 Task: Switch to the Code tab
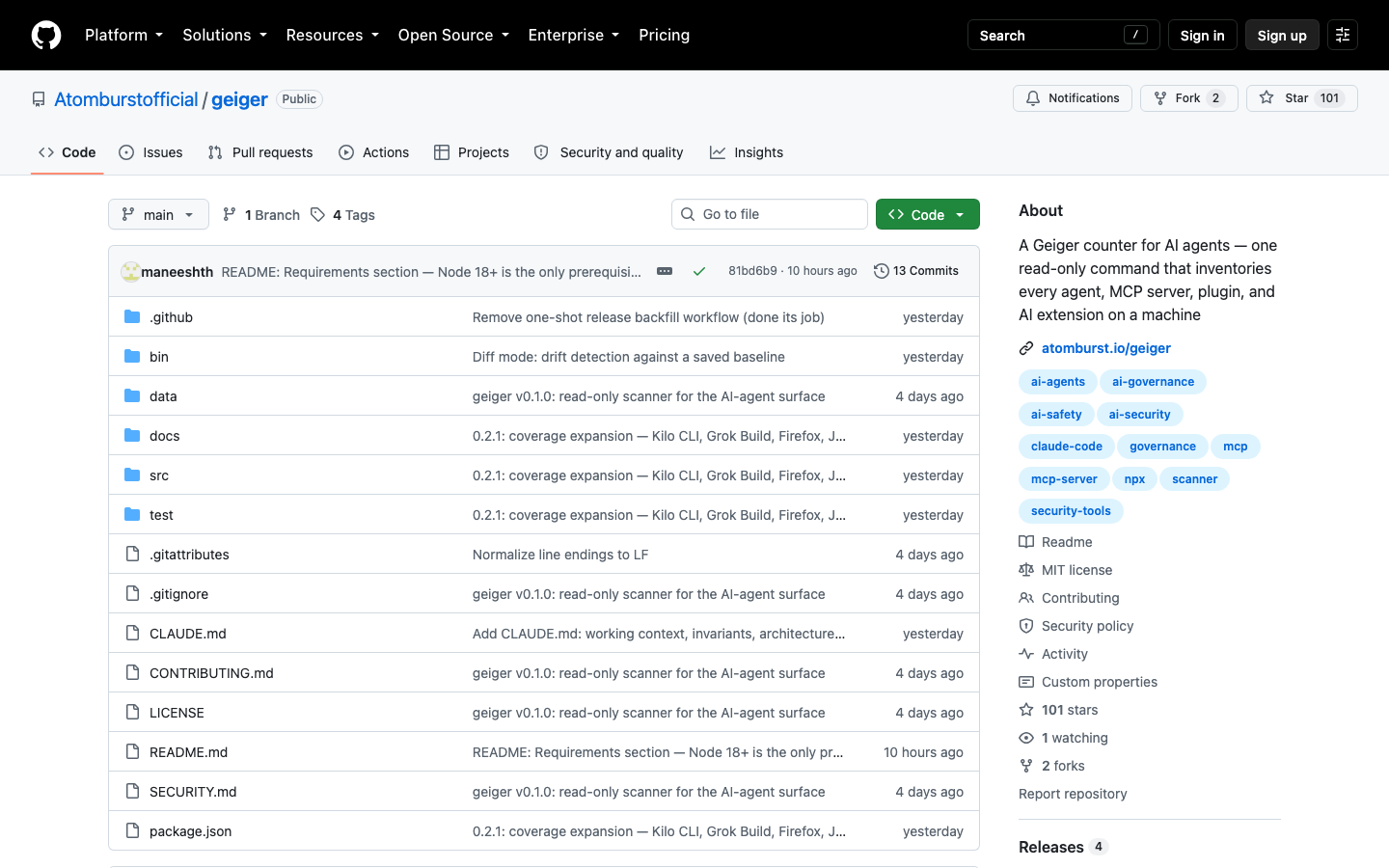click(x=67, y=152)
